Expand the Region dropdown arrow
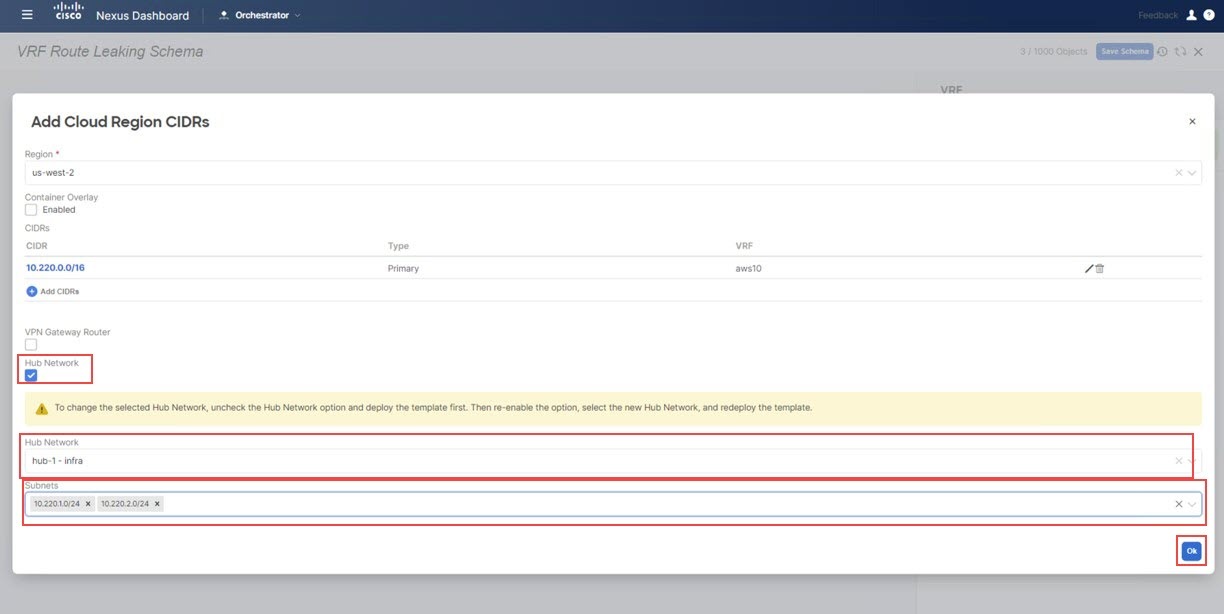Viewport: 1224px width, 614px height. point(1192,173)
